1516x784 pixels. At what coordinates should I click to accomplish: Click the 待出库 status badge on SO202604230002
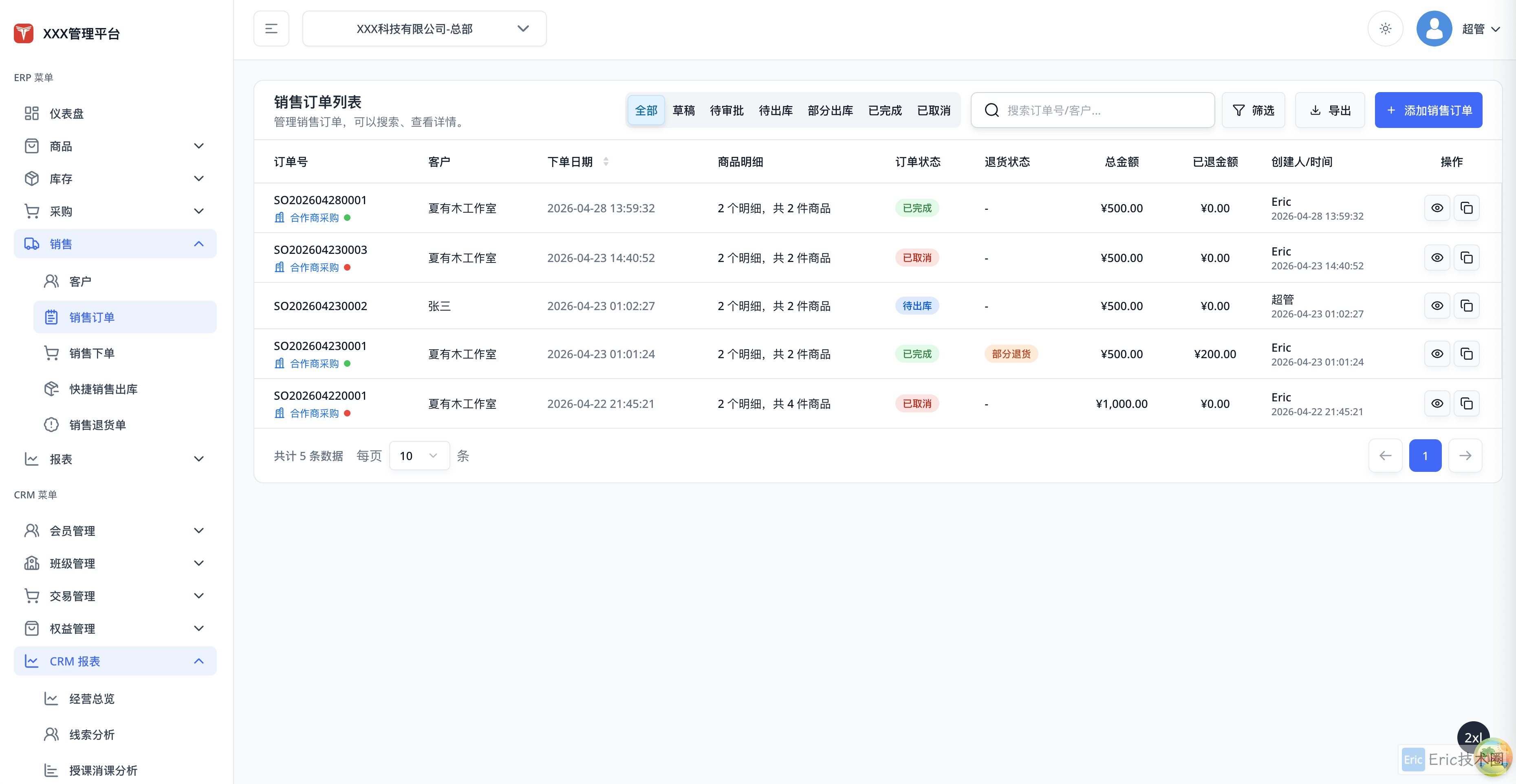917,306
